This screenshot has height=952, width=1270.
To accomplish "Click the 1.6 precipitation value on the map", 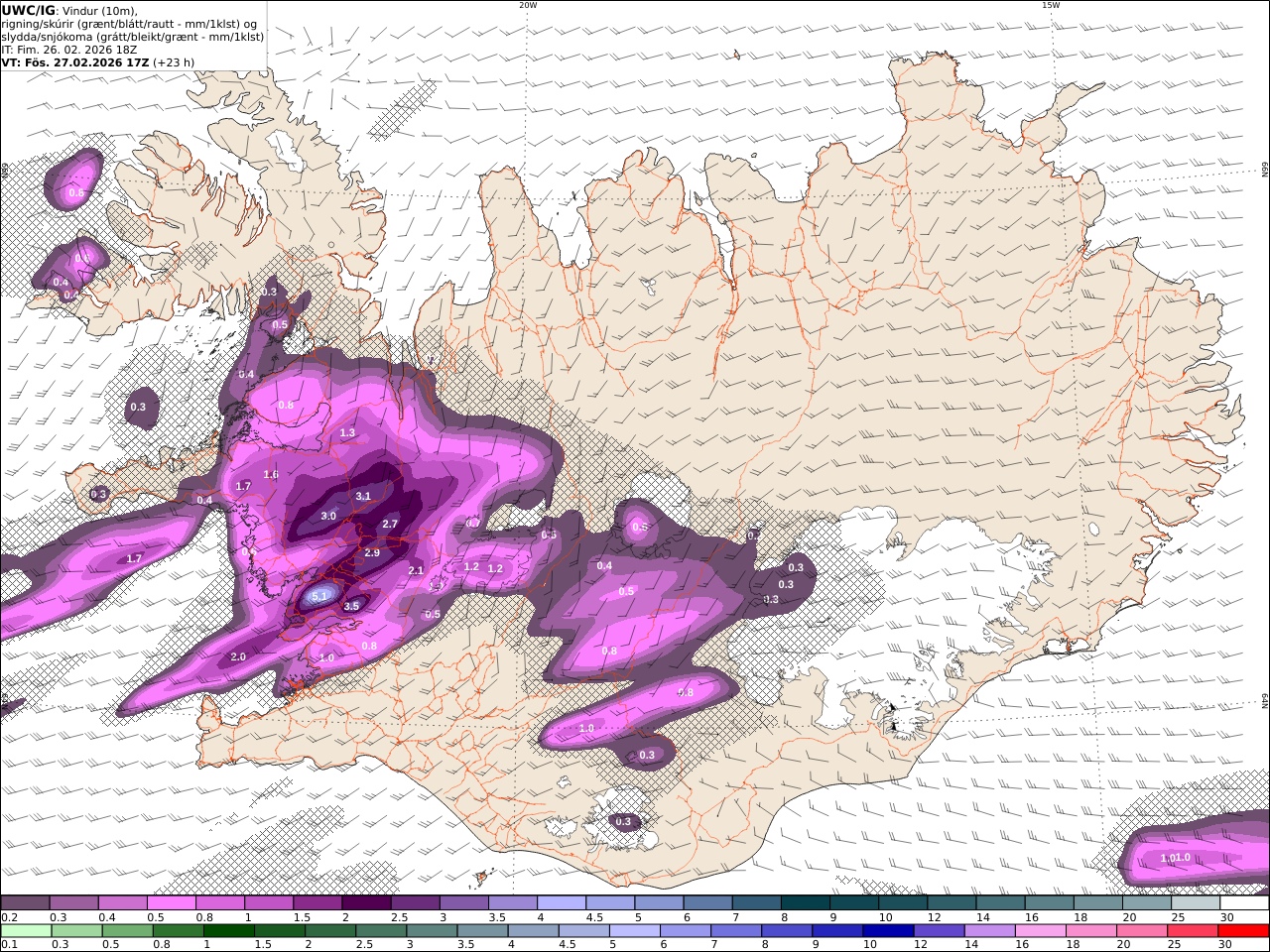I will (x=271, y=475).
